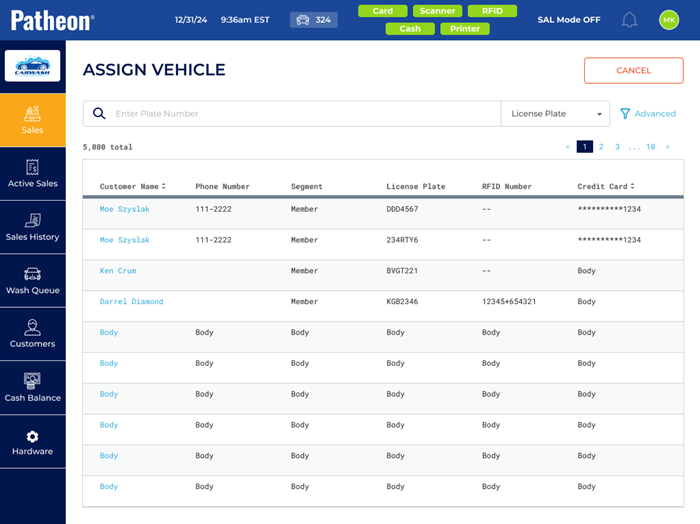Click the RFID status indicator

tap(492, 11)
